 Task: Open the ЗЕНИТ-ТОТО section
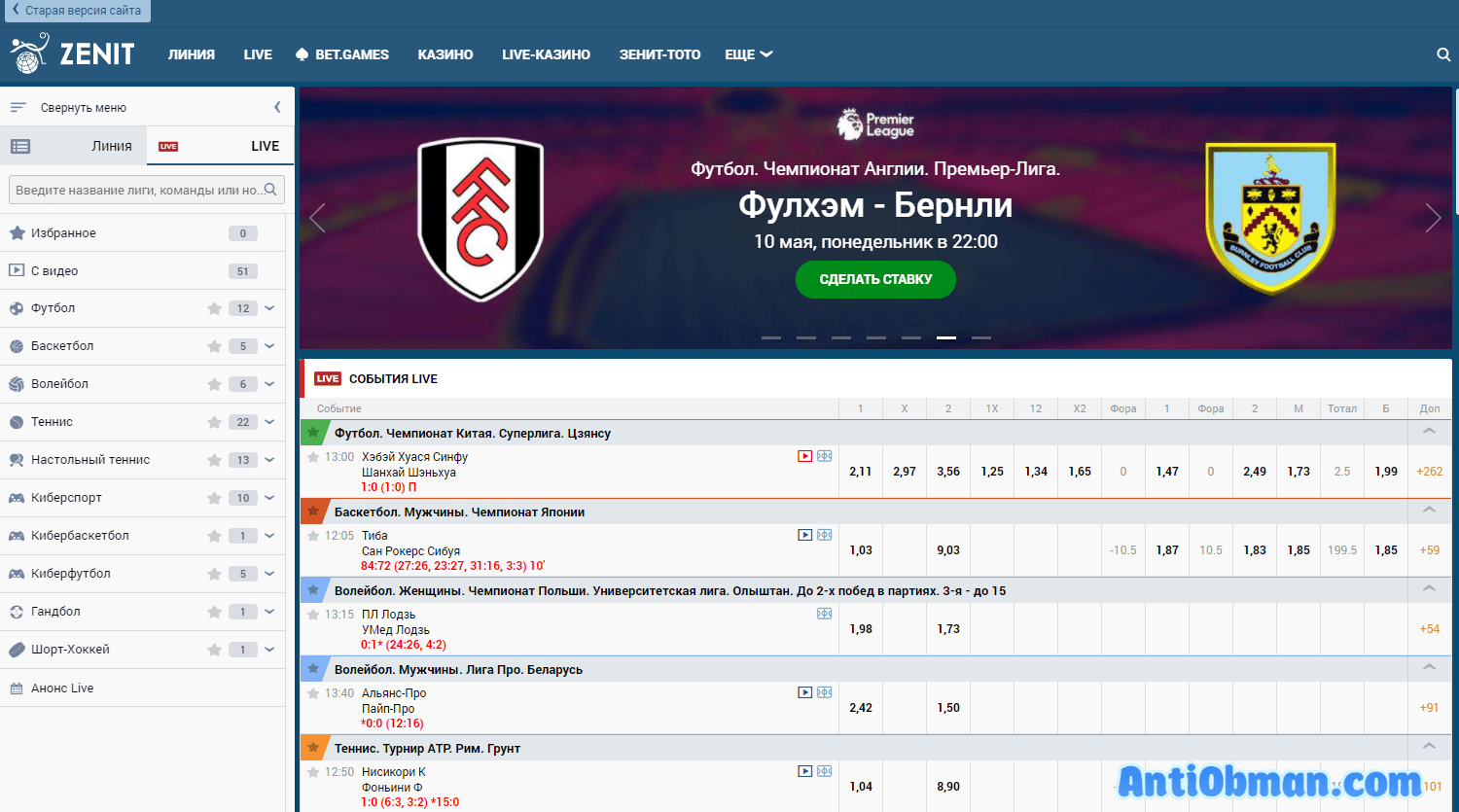click(660, 54)
